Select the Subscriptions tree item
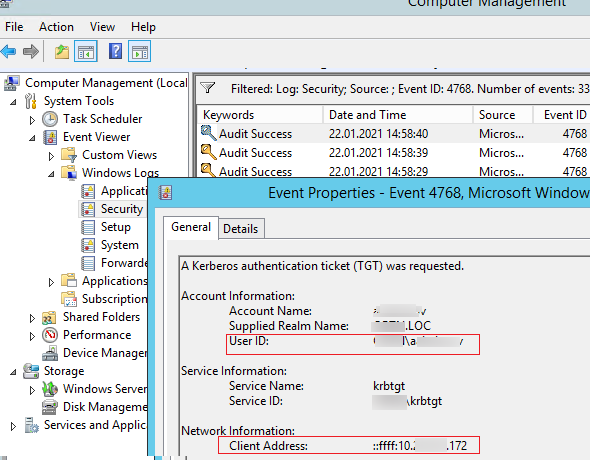The image size is (590, 460). coord(115,299)
